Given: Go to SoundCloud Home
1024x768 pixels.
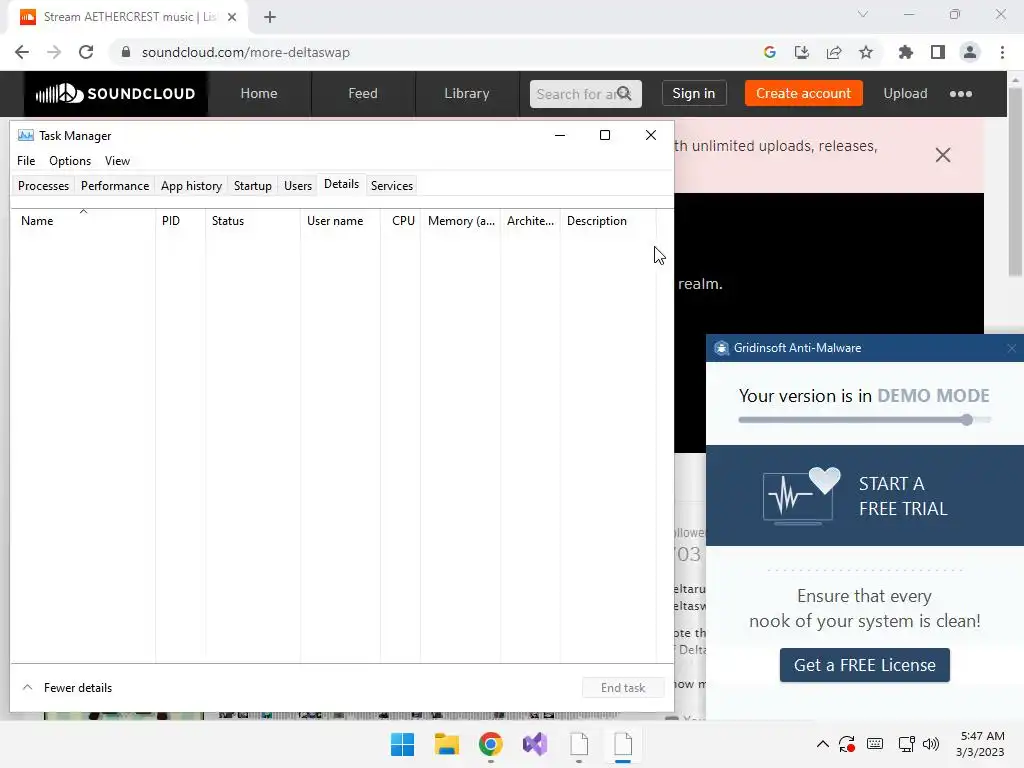Looking at the screenshot, I should pyautogui.click(x=259, y=93).
